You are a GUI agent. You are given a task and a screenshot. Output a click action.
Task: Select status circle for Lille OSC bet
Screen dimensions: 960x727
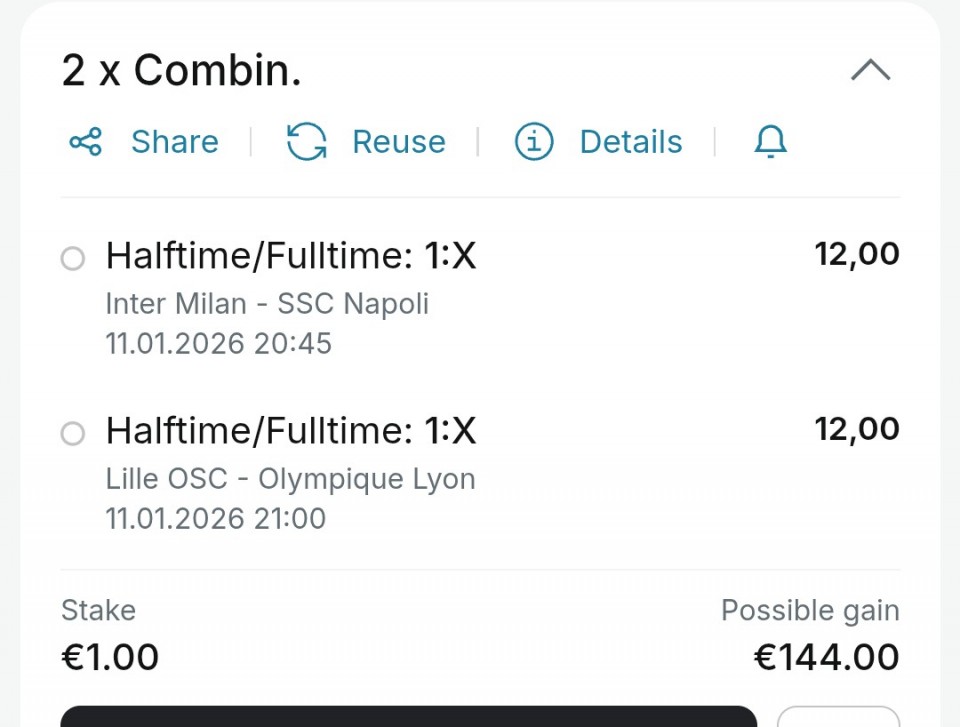coord(73,434)
